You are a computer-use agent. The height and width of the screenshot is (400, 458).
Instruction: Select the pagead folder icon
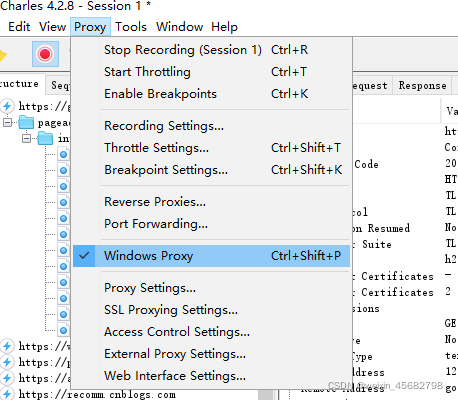[x=26, y=122]
